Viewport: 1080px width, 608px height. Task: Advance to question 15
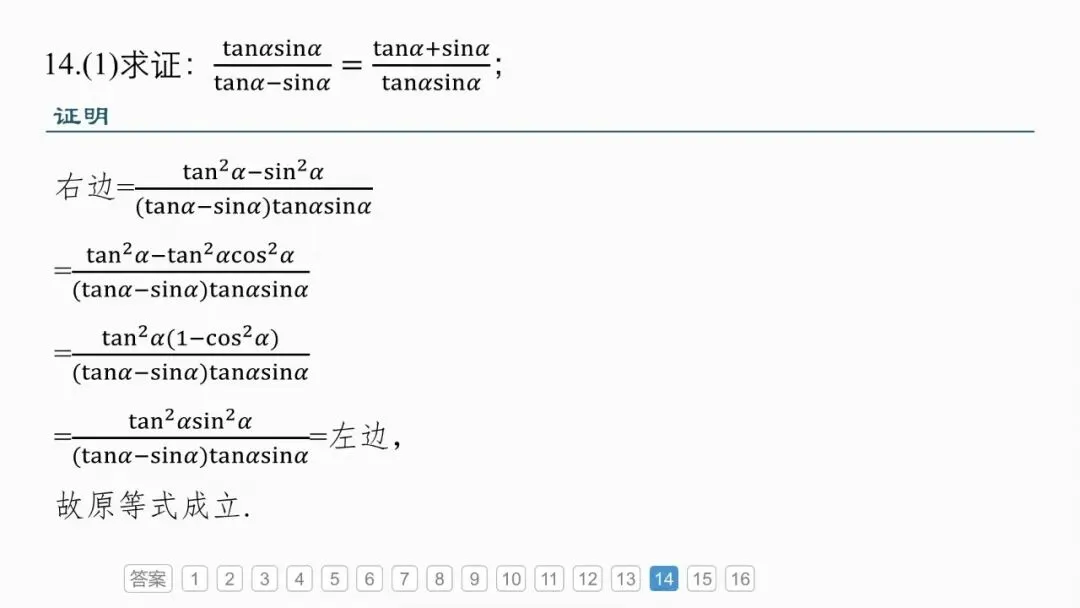702,578
